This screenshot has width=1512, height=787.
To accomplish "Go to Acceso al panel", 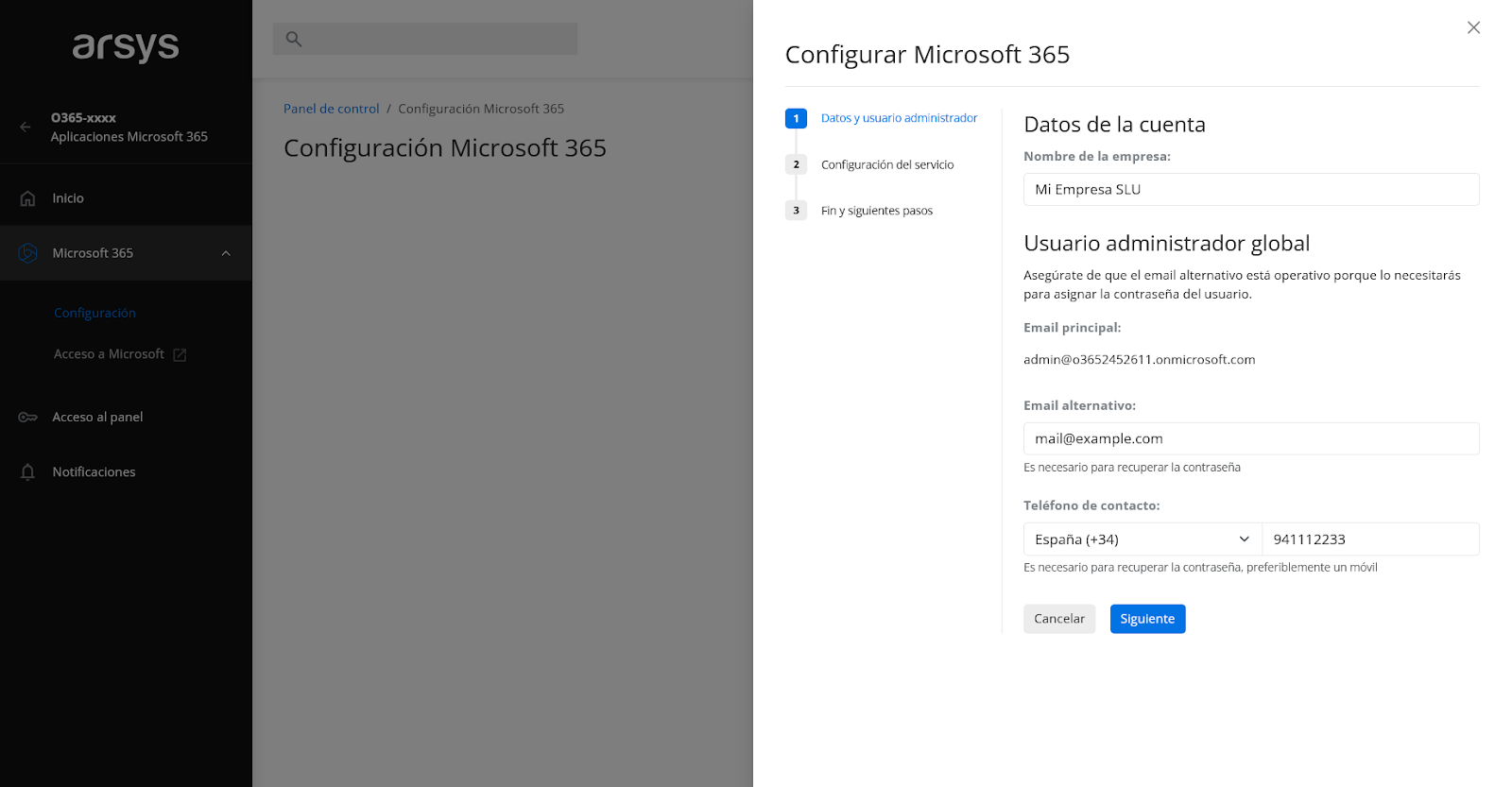I will coord(97,417).
